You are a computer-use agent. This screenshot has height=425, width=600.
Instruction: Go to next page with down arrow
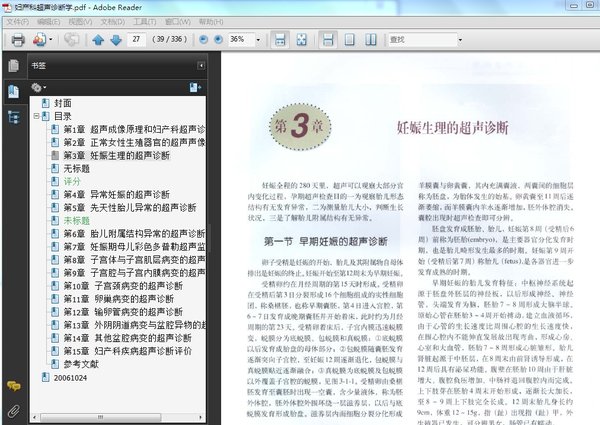click(x=116, y=39)
